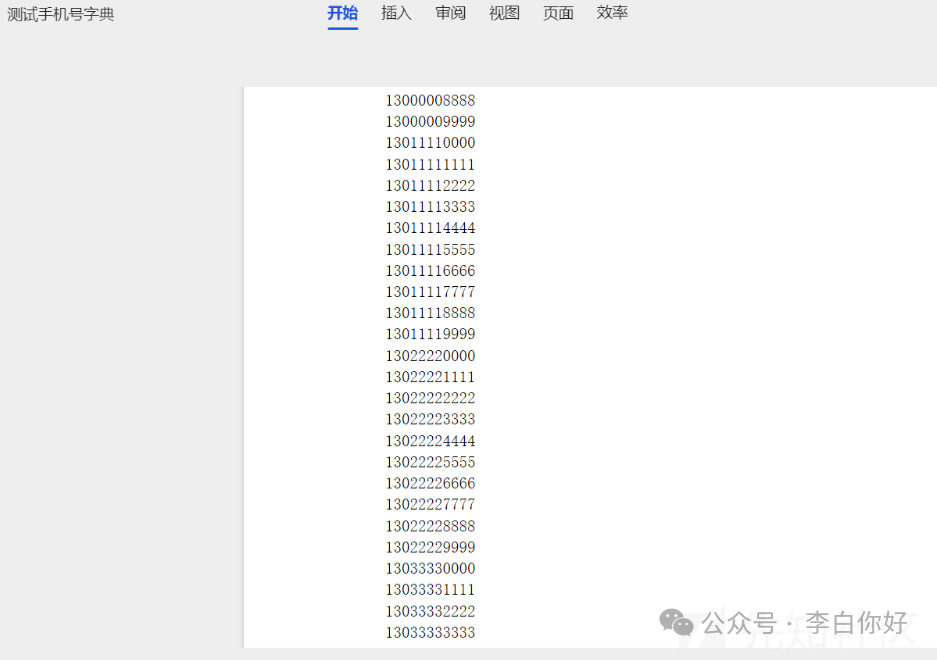Open the 视图 tab
This screenshot has height=660, width=937.
[504, 14]
